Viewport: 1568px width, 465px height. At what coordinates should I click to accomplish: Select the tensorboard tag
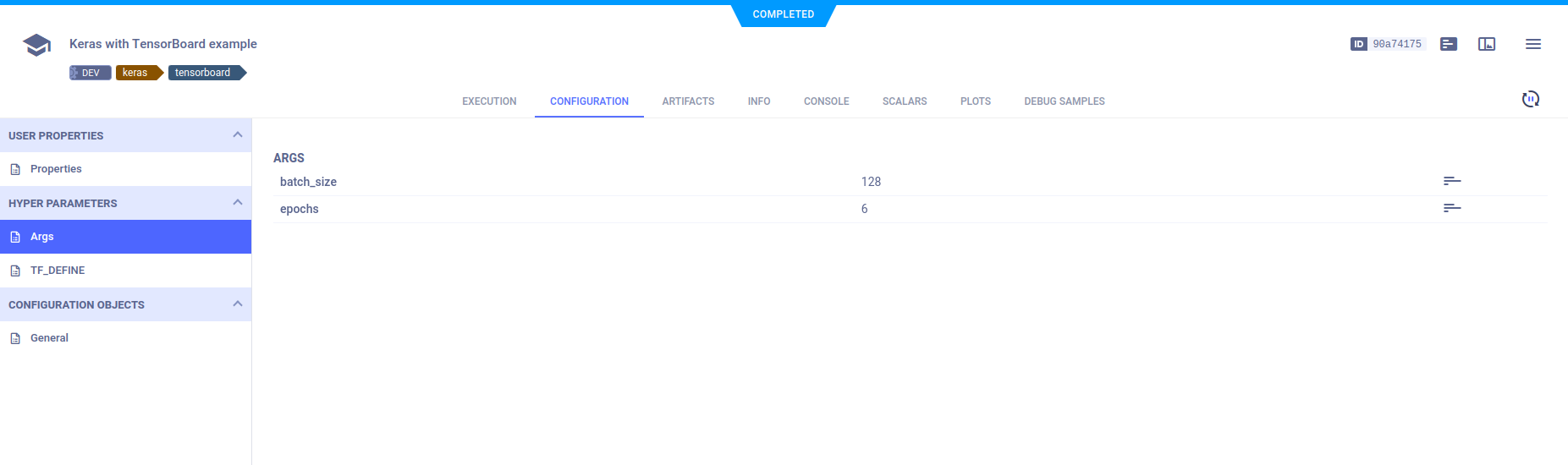click(x=203, y=73)
